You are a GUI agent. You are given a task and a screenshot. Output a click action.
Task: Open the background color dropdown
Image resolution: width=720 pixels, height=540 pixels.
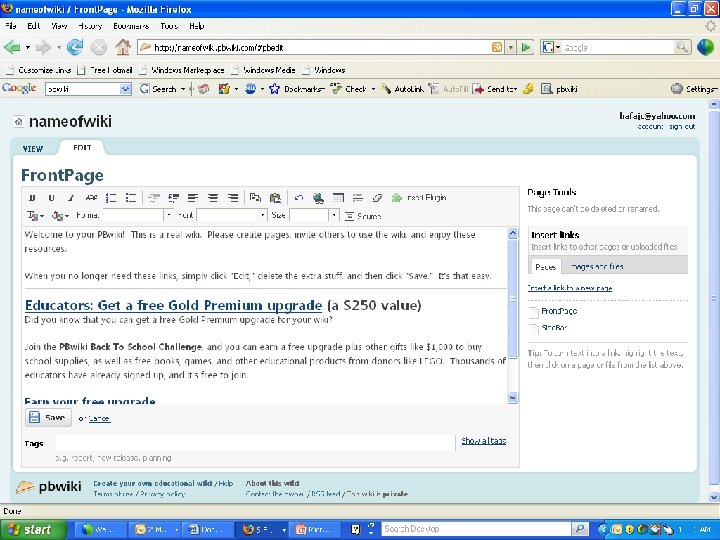(x=60, y=216)
